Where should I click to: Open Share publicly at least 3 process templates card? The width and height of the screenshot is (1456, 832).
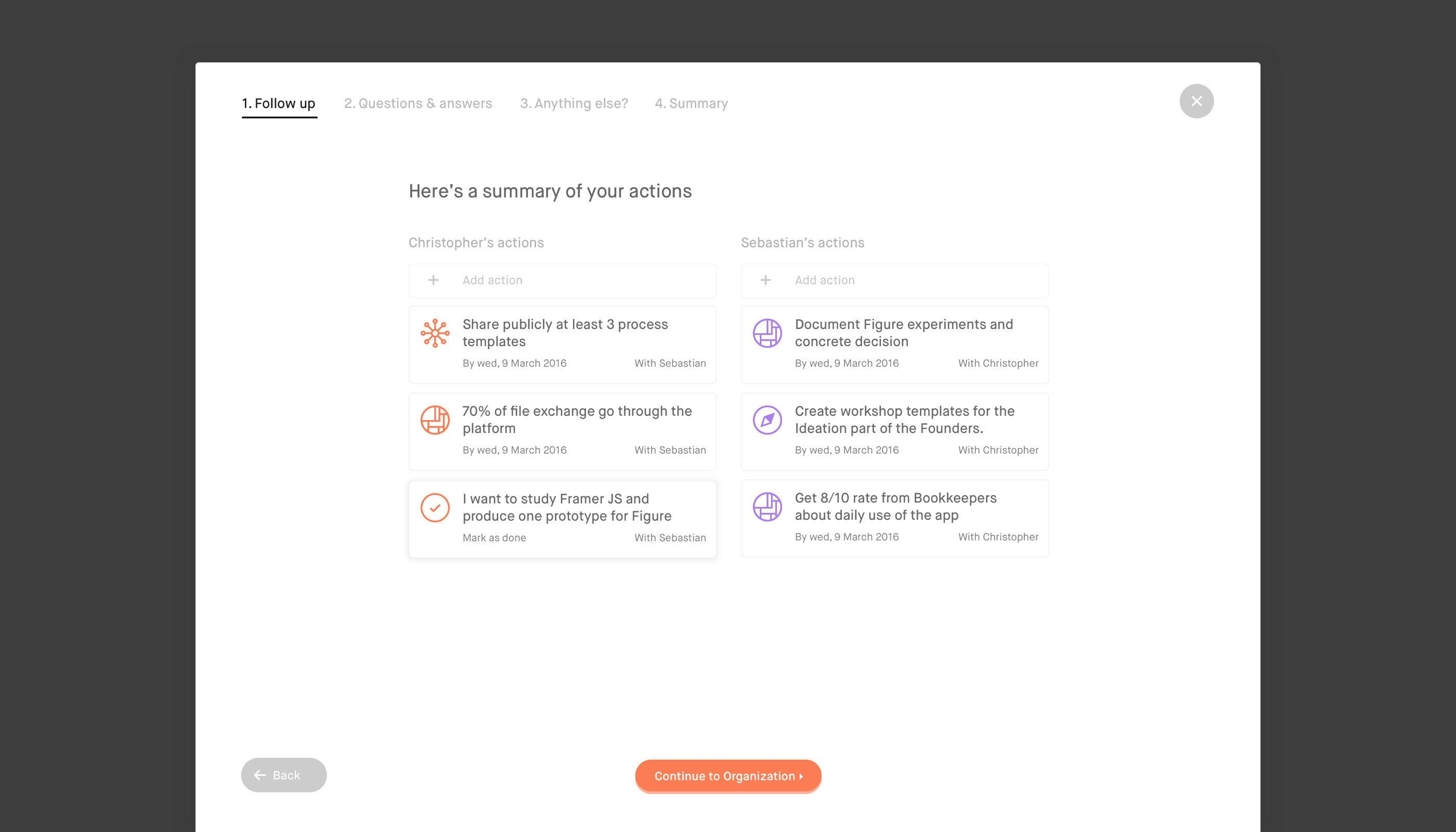565,333
